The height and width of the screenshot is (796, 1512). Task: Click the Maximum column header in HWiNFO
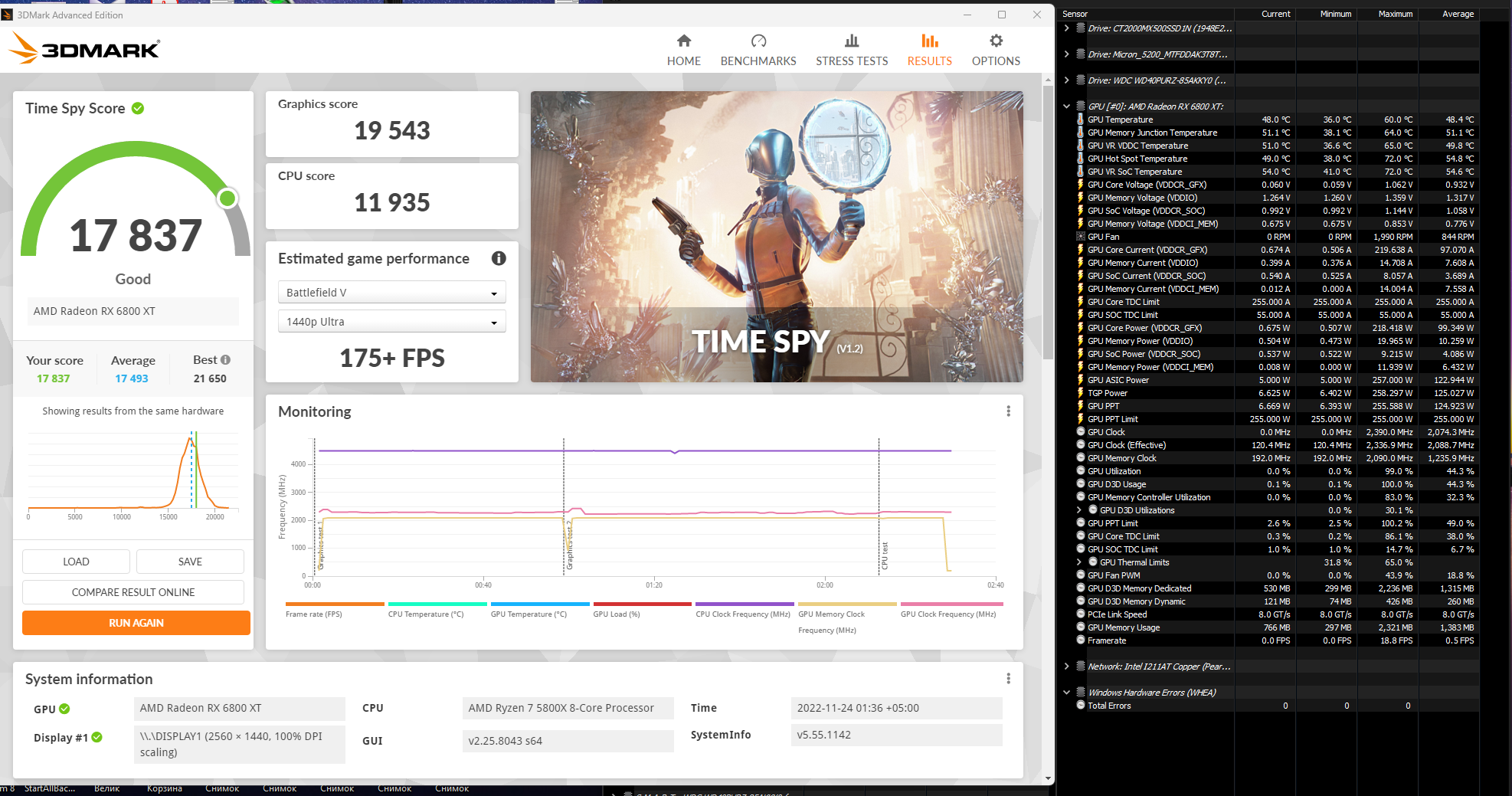(x=1395, y=14)
